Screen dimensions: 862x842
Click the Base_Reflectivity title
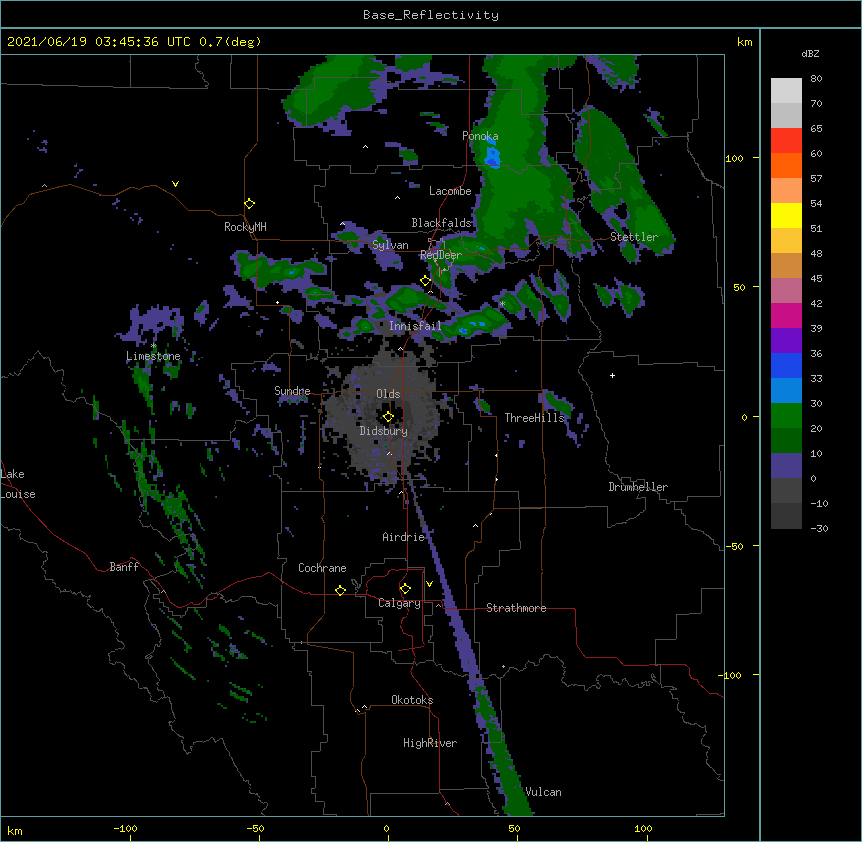pyautogui.click(x=431, y=15)
